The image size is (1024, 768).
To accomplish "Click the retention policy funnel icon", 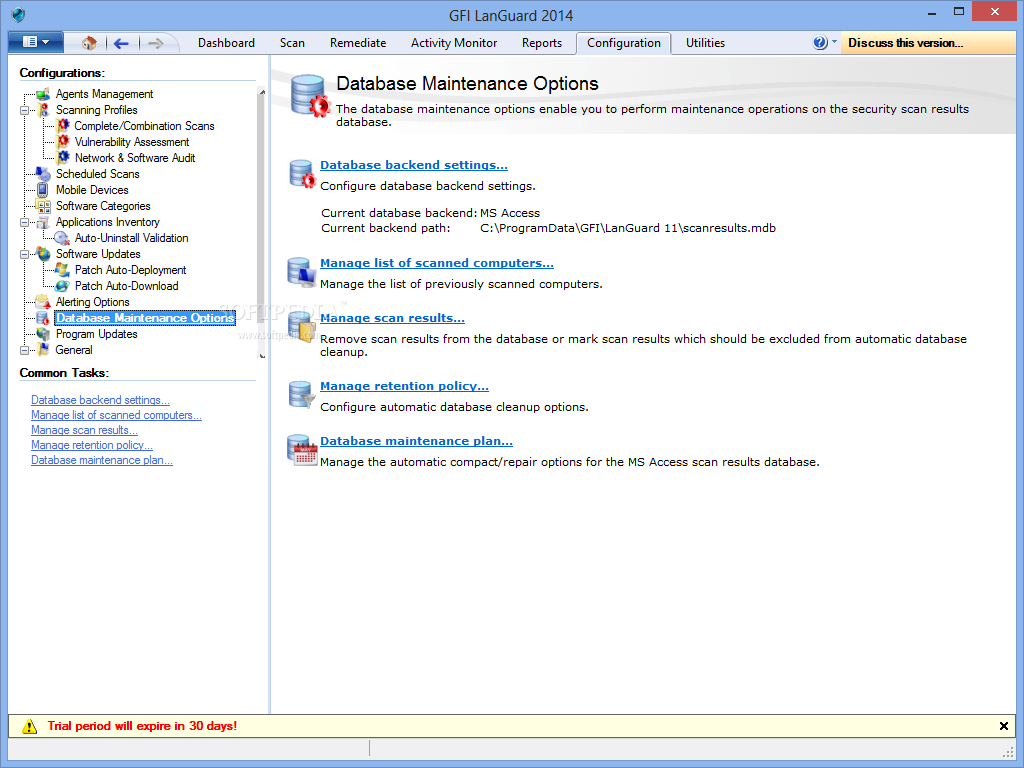I will click(302, 394).
